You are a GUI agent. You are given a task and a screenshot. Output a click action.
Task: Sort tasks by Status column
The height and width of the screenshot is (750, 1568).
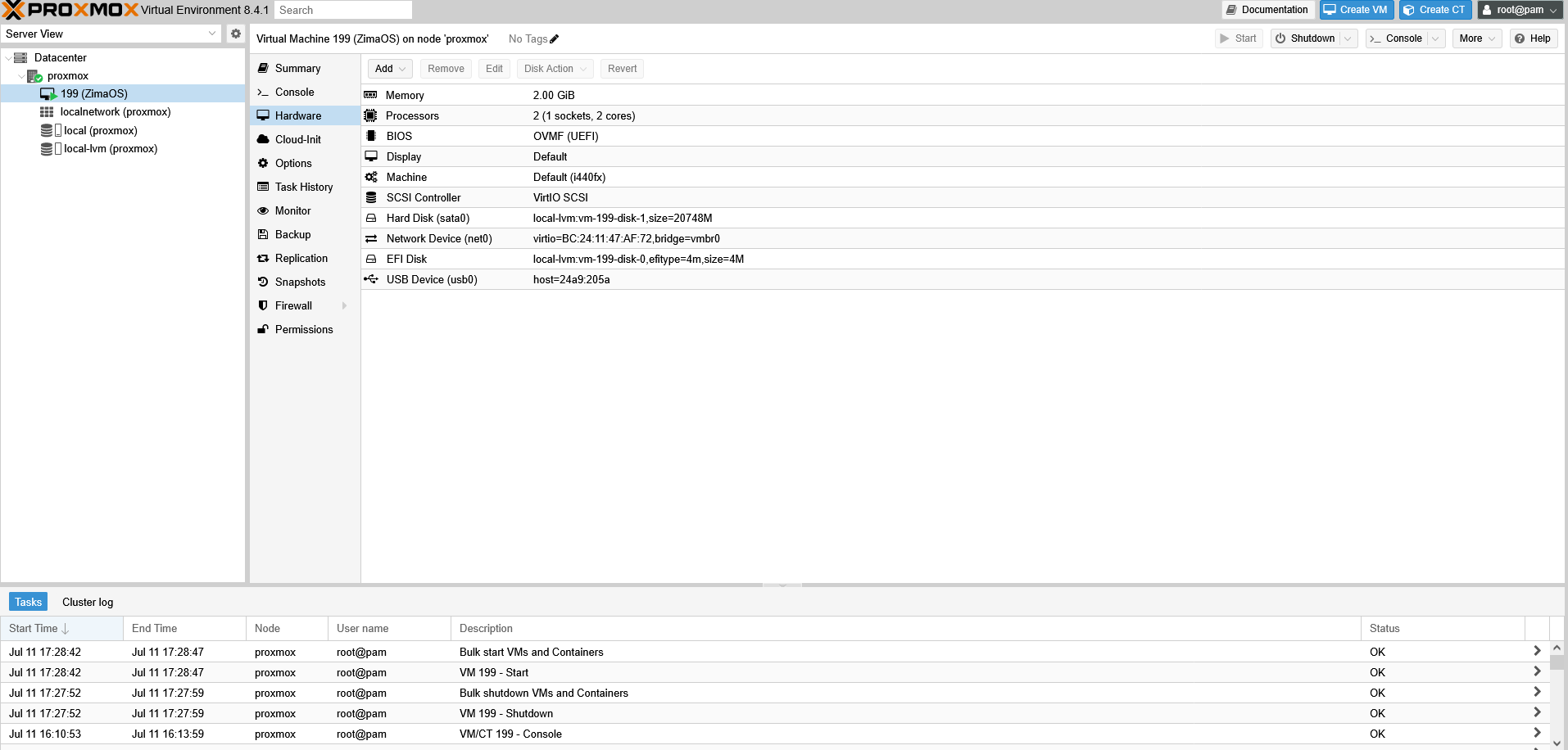(1443, 628)
